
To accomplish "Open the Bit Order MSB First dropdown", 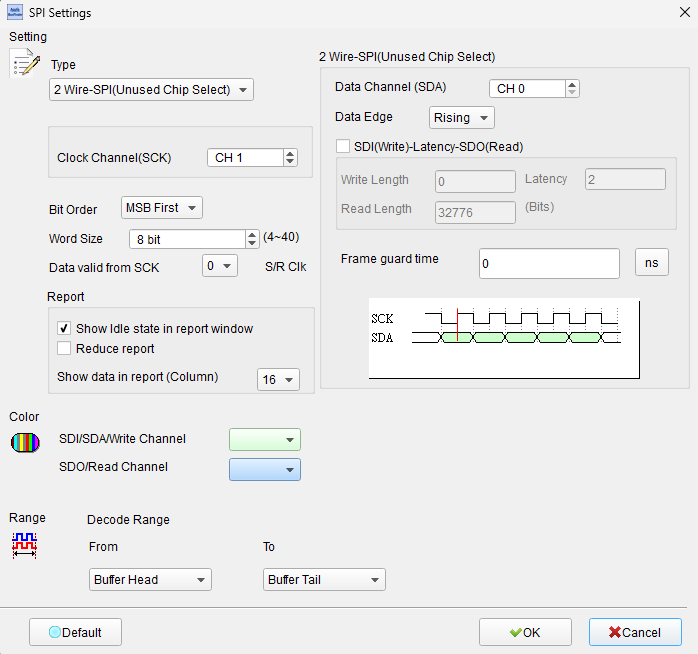I will tap(162, 207).
